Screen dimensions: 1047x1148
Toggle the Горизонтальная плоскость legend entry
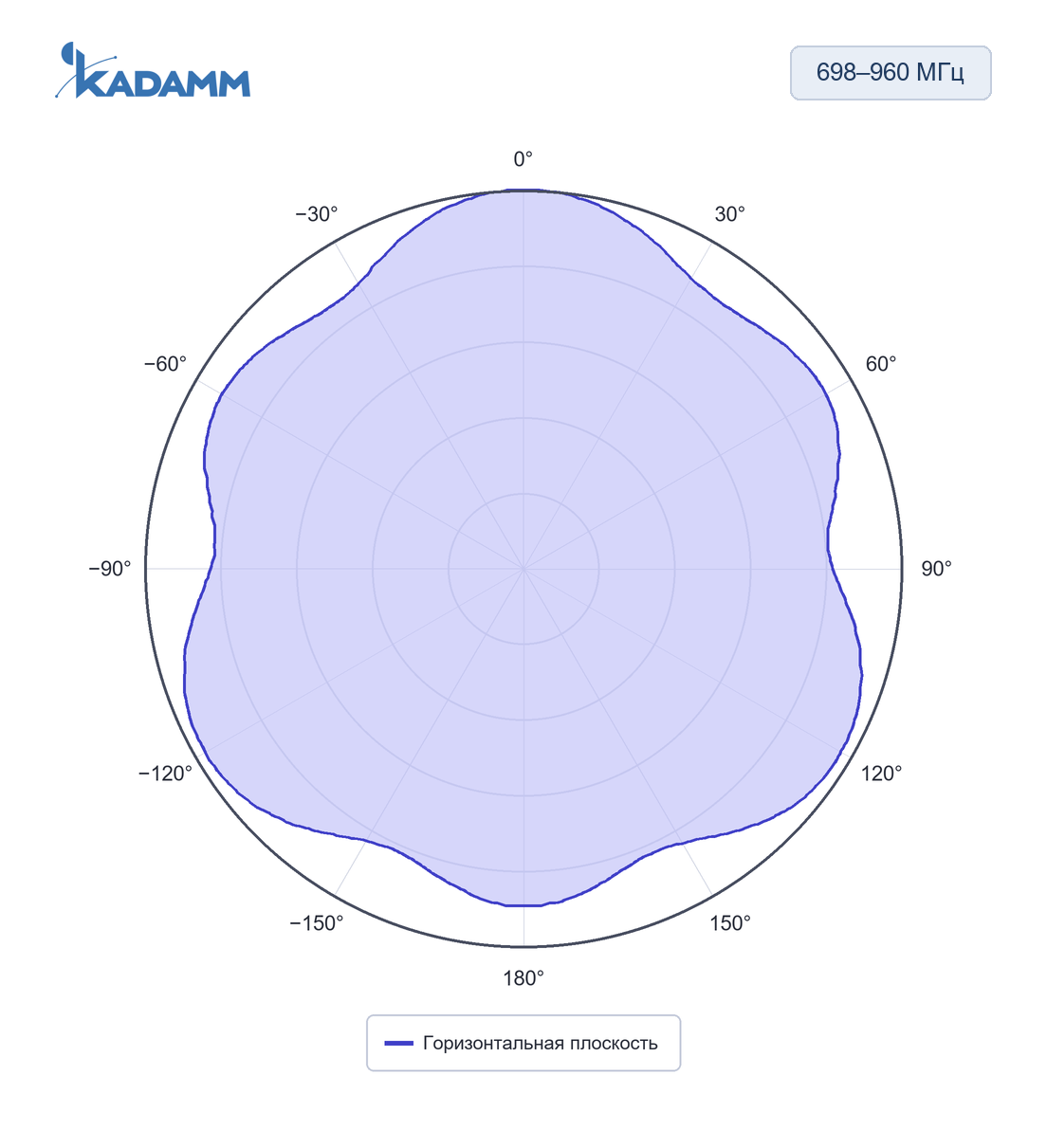pos(523,1043)
